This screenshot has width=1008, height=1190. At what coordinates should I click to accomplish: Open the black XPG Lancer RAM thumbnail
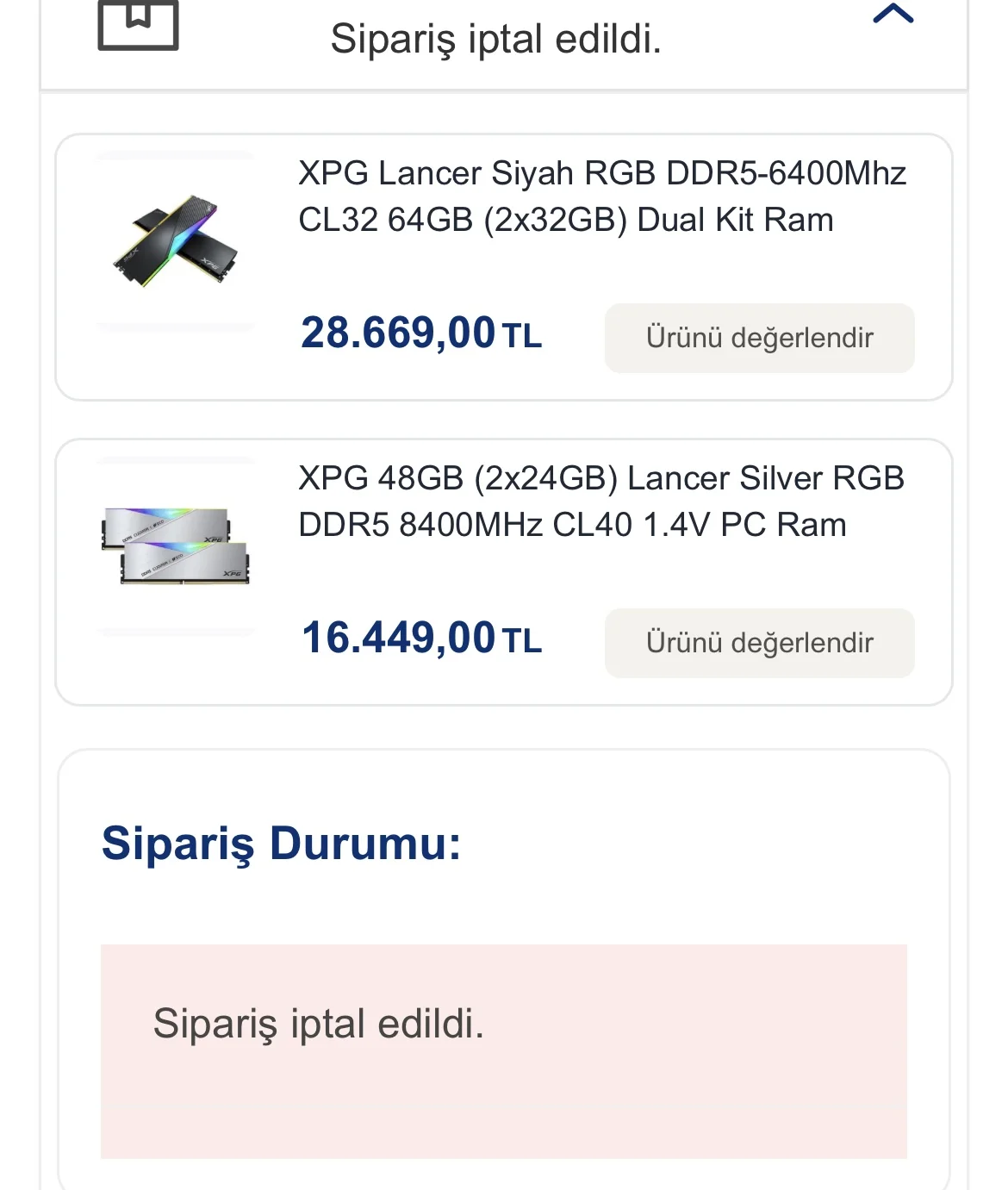tap(176, 241)
